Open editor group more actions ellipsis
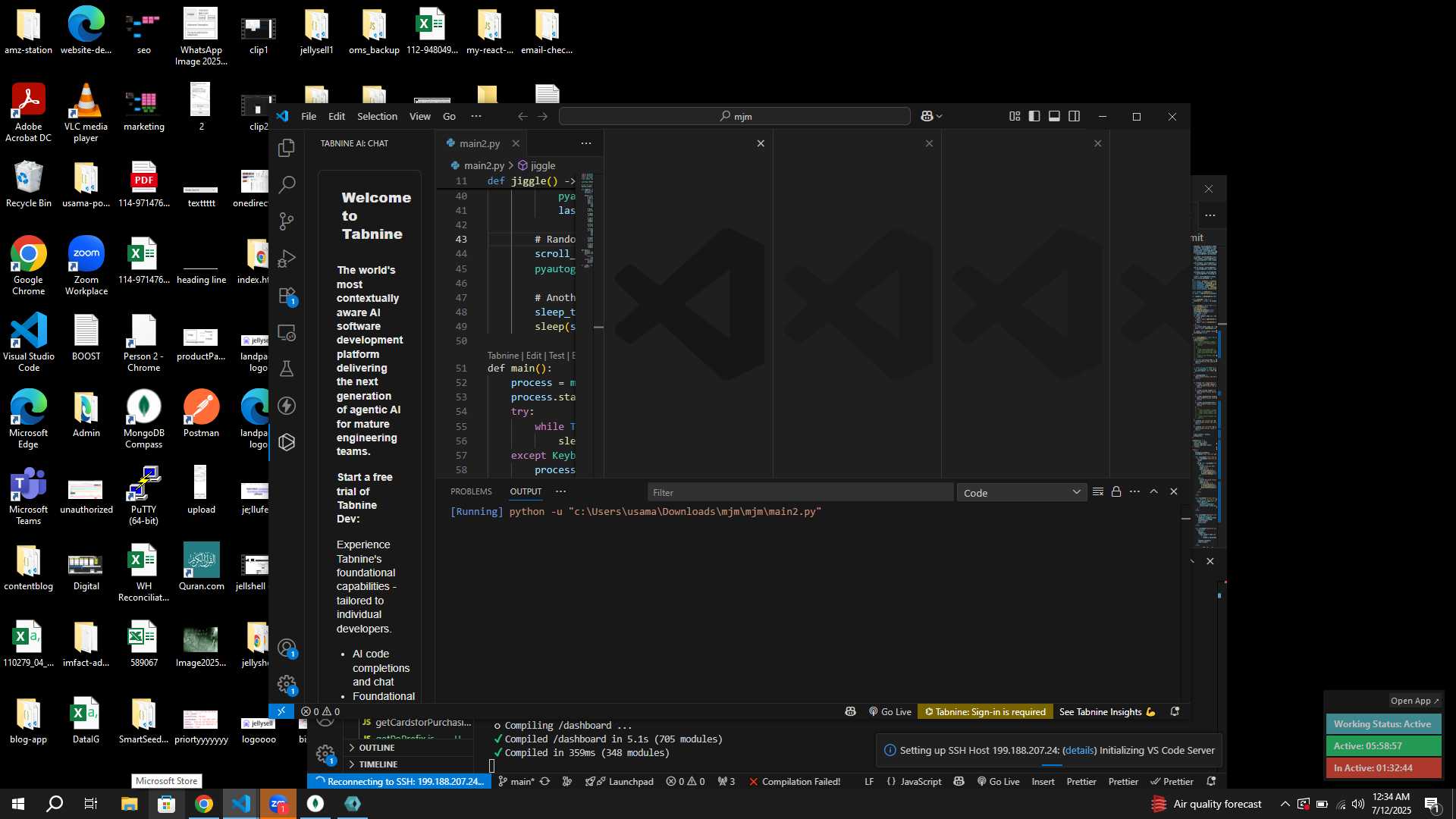1456x819 pixels. pos(586,143)
